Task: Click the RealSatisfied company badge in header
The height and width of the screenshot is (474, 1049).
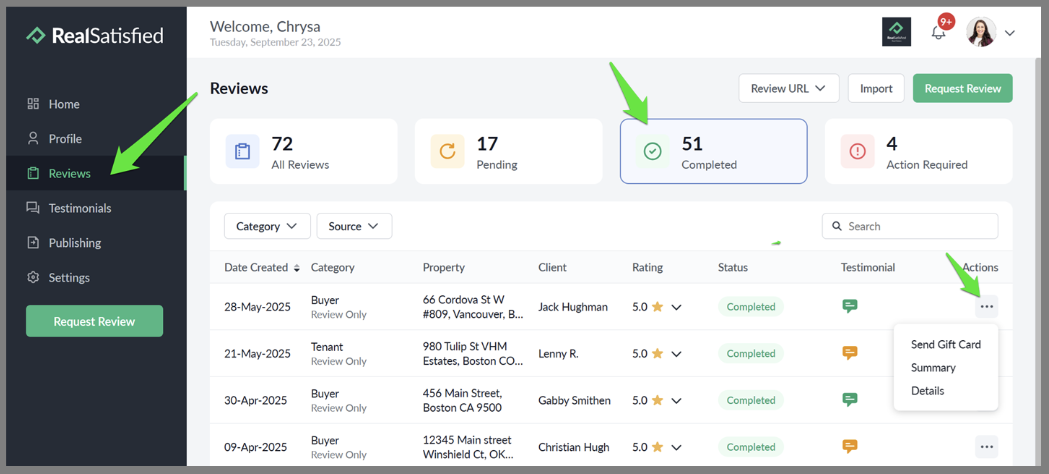Action: (896, 32)
